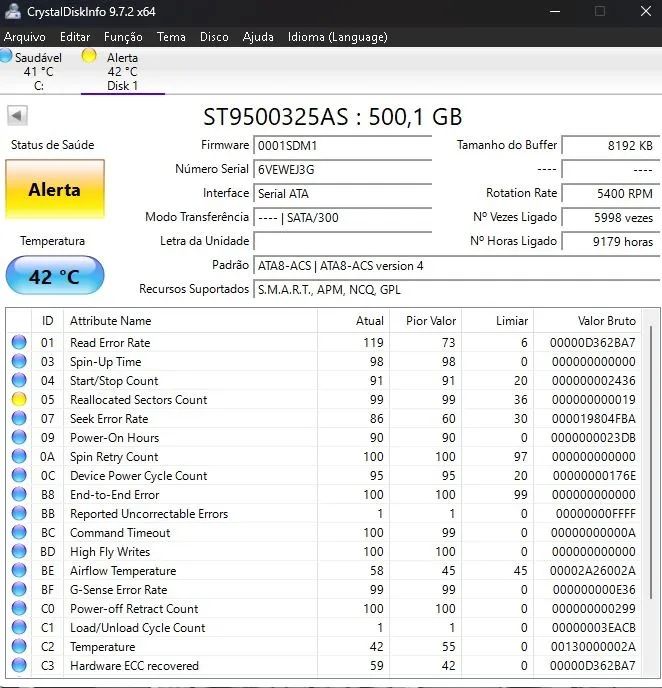The width and height of the screenshot is (662, 688).
Task: Click the blue status icon for High Fly Writes
Action: 19,552
